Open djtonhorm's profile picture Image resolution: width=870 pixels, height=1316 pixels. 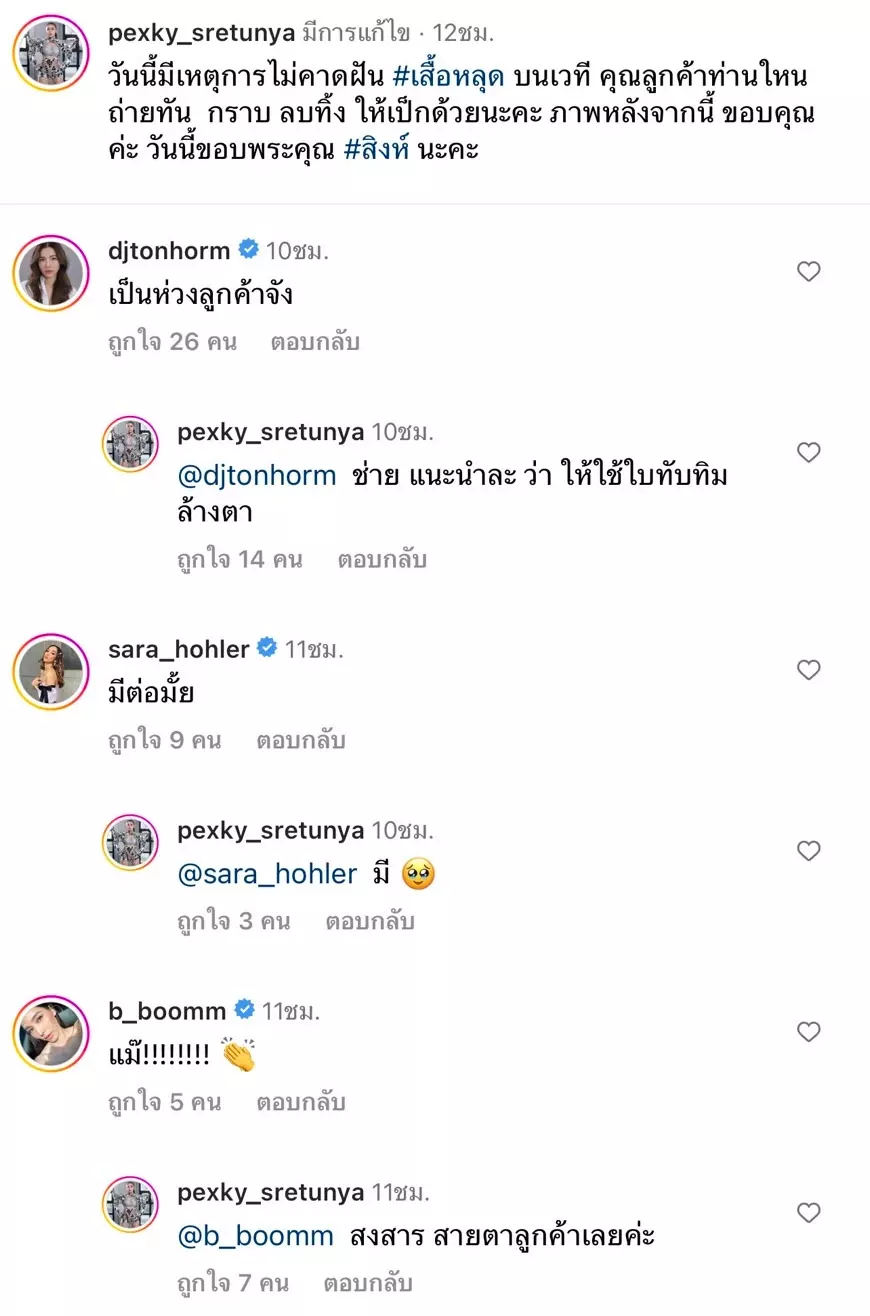coord(51,273)
